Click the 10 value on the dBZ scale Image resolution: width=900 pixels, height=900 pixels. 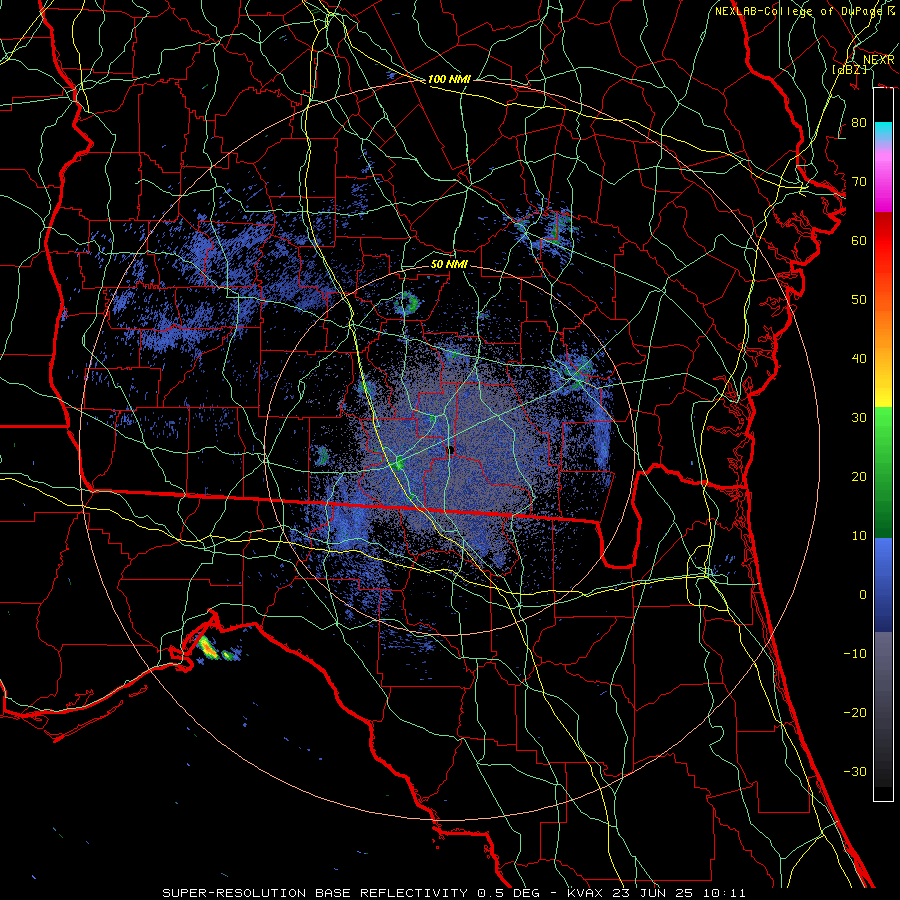pyautogui.click(x=859, y=536)
